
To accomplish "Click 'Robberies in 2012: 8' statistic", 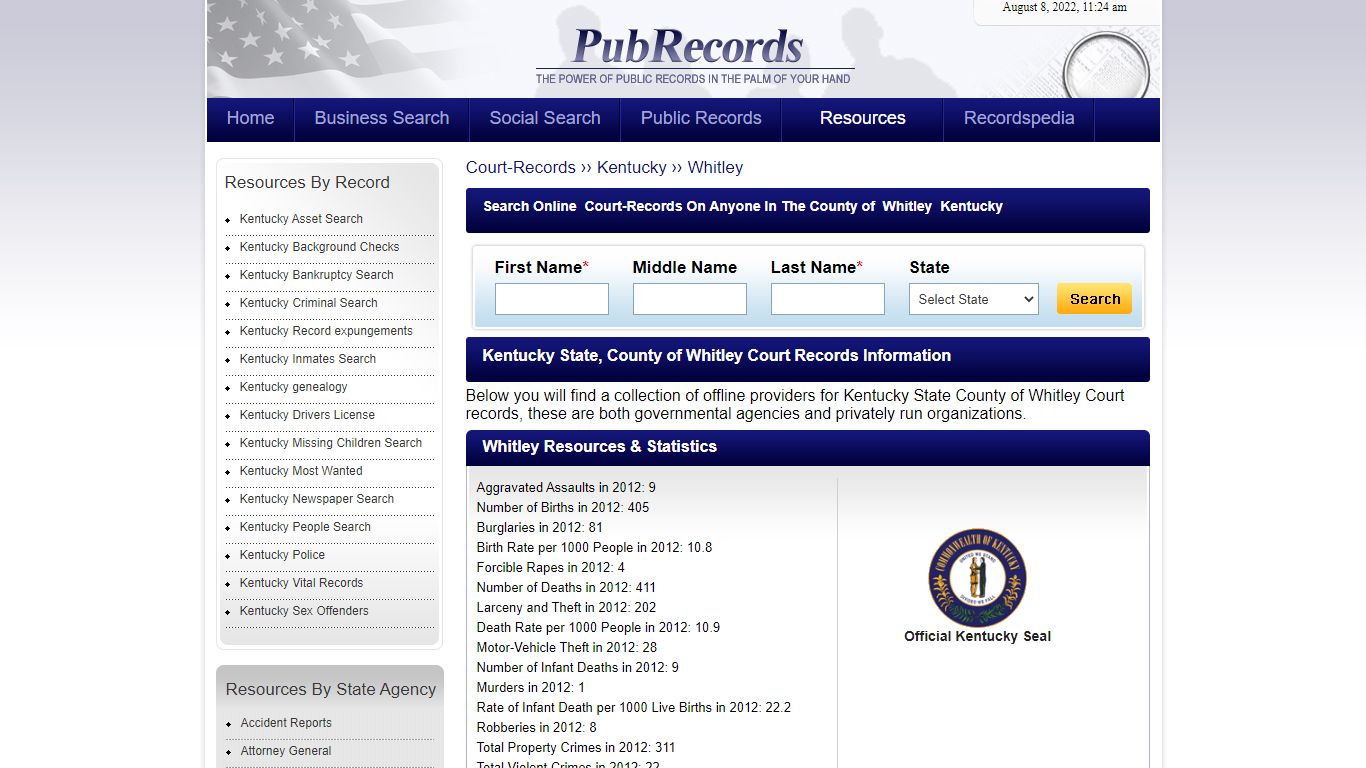I will pos(537,728).
